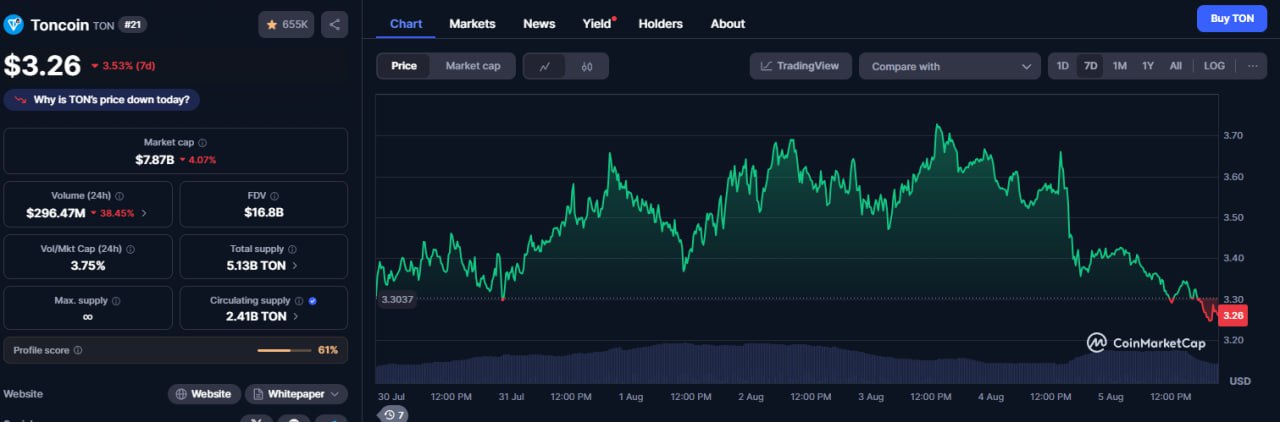1280x422 pixels.
Task: Click the $16.8B FDV value
Action: pyautogui.click(x=264, y=212)
